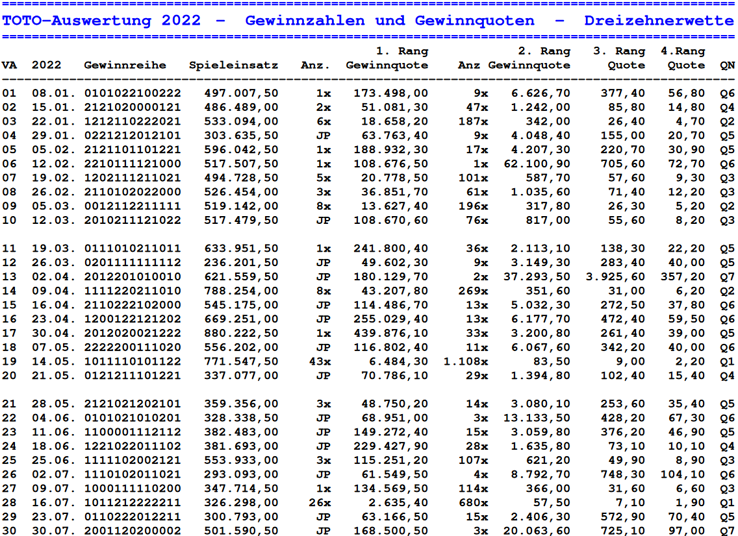
Task: Click Spieleinsatz '303.635,50' in row 04
Action: tap(241, 136)
